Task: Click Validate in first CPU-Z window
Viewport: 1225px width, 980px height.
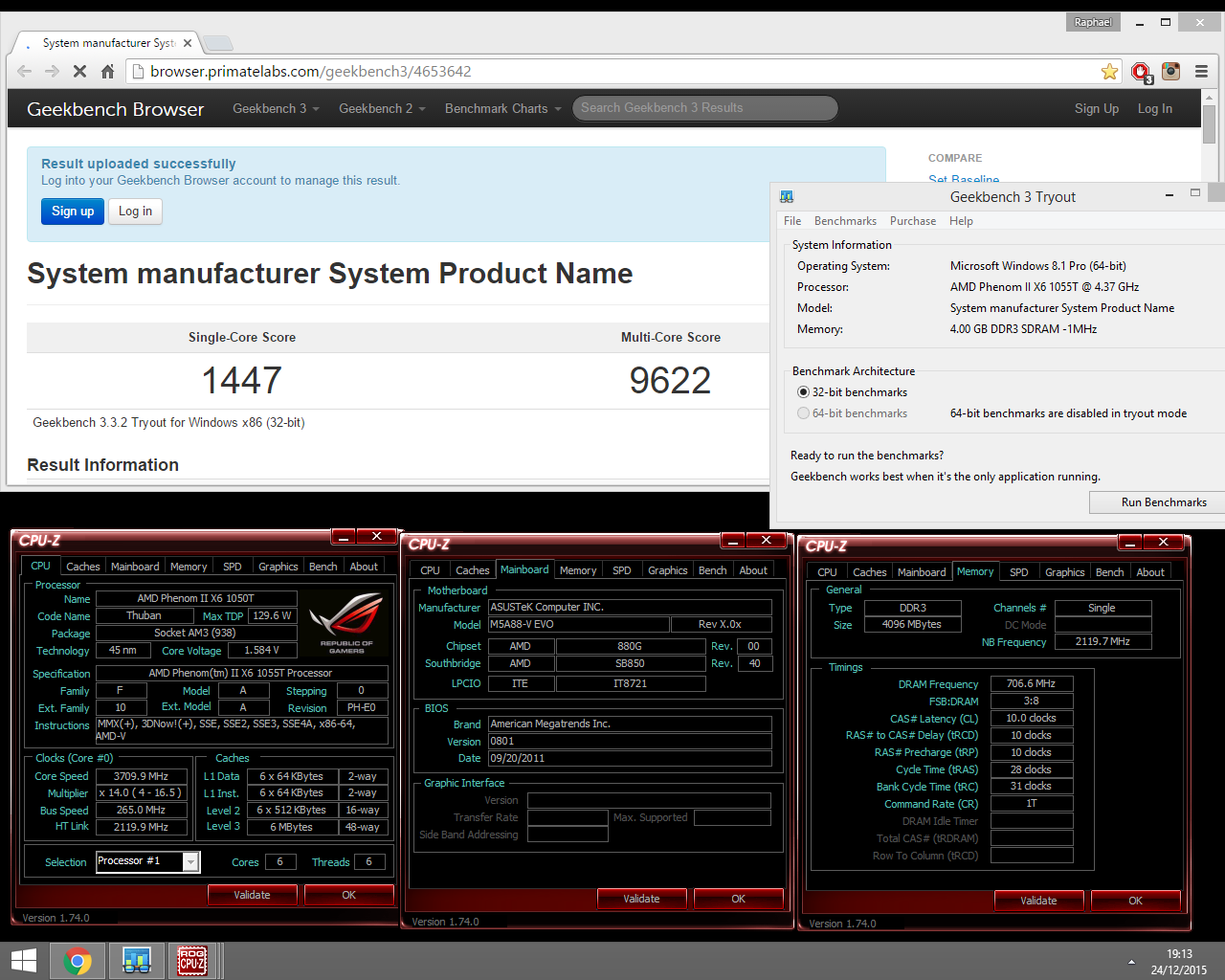Action: 252,895
